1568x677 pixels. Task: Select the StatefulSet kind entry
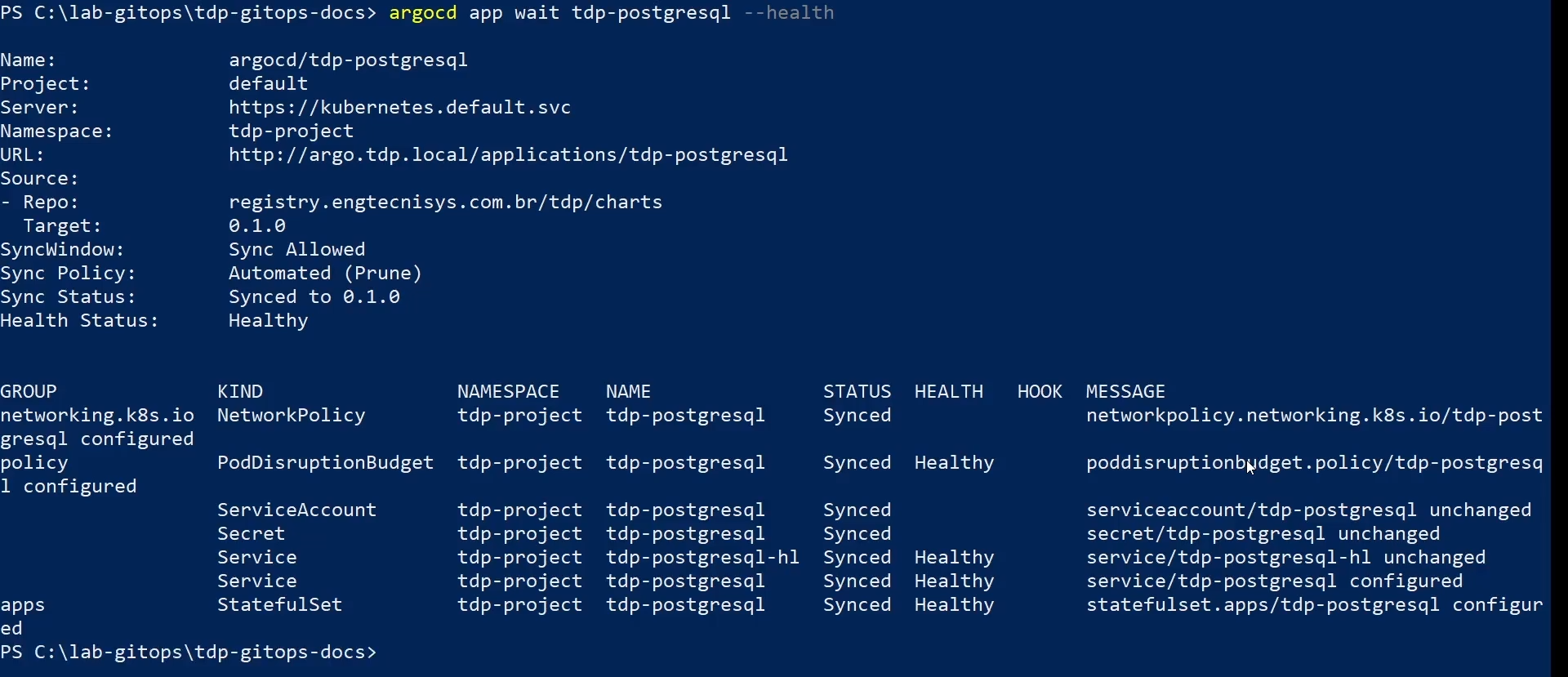coord(279,604)
